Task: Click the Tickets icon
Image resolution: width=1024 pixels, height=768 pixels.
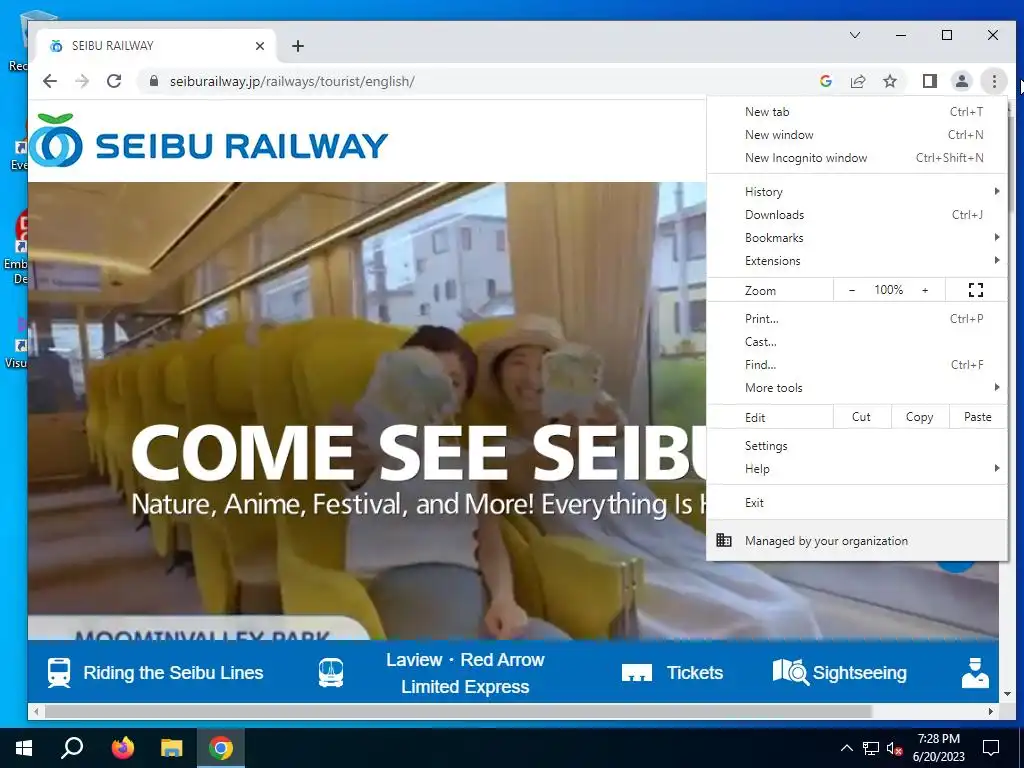Action: pos(637,673)
